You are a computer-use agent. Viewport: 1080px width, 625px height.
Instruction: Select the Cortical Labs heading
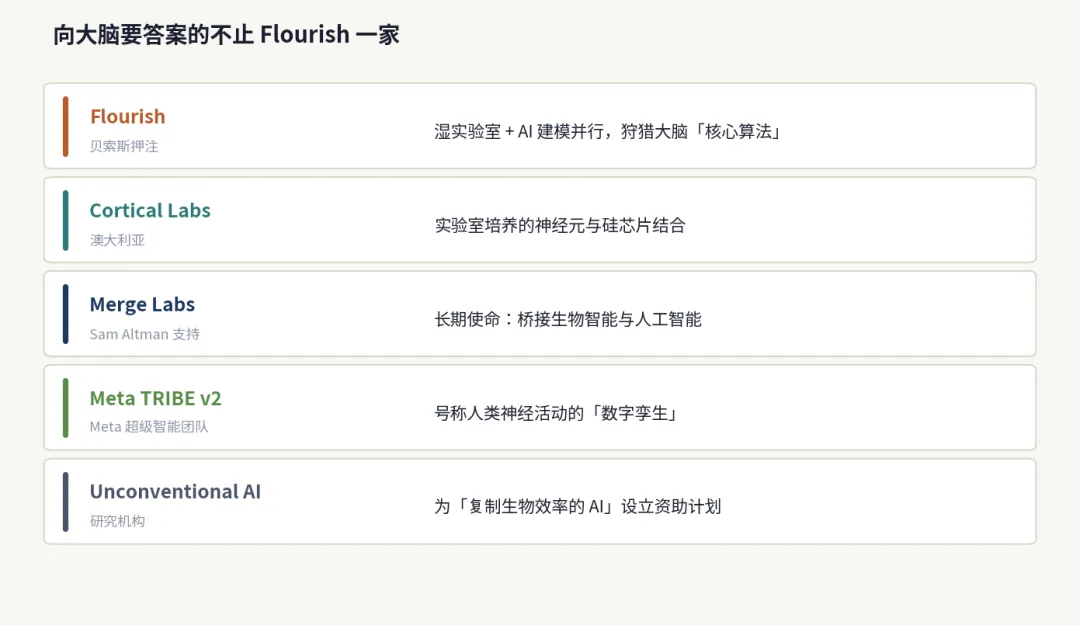pyautogui.click(x=150, y=210)
